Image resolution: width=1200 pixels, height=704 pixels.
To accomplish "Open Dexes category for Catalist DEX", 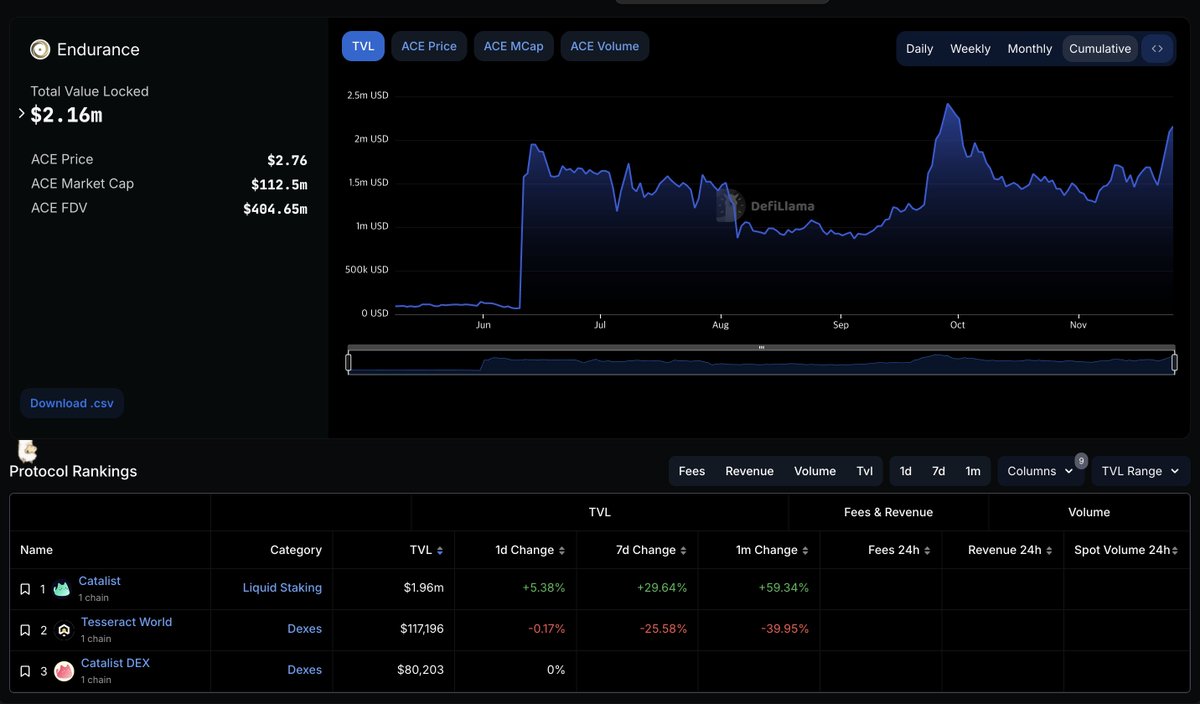I will click(x=304, y=670).
